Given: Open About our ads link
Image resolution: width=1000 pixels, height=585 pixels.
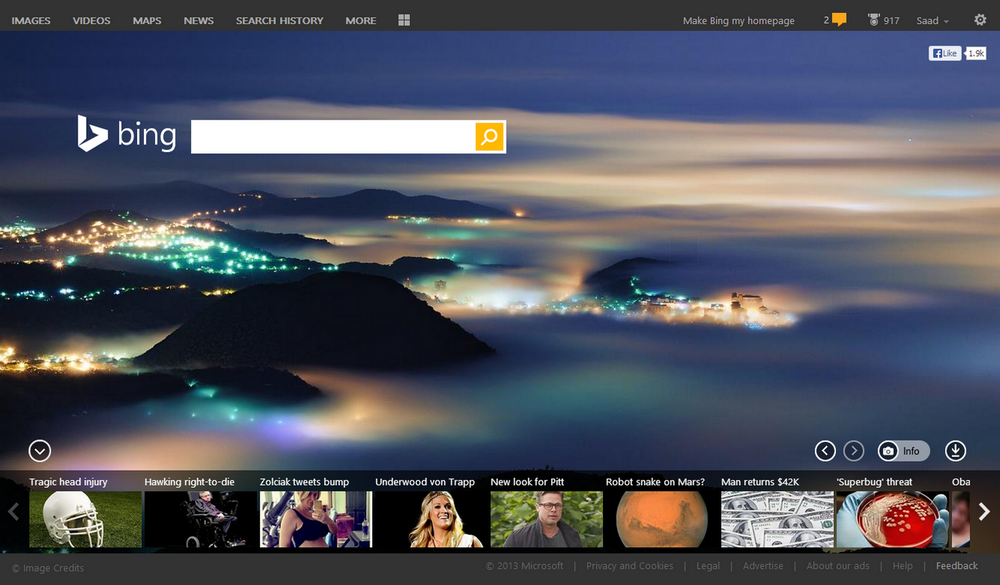Looking at the screenshot, I should (x=838, y=566).
